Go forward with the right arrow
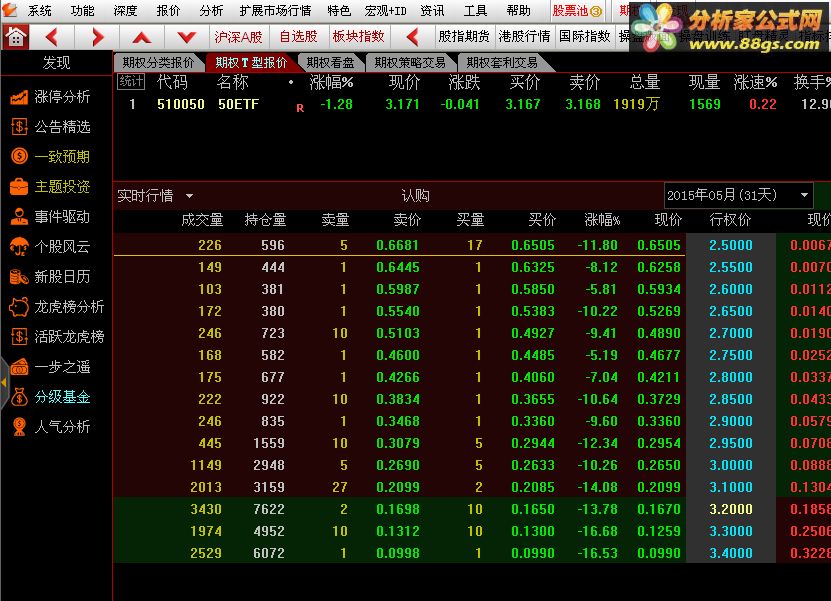The image size is (831, 601). tap(98, 37)
